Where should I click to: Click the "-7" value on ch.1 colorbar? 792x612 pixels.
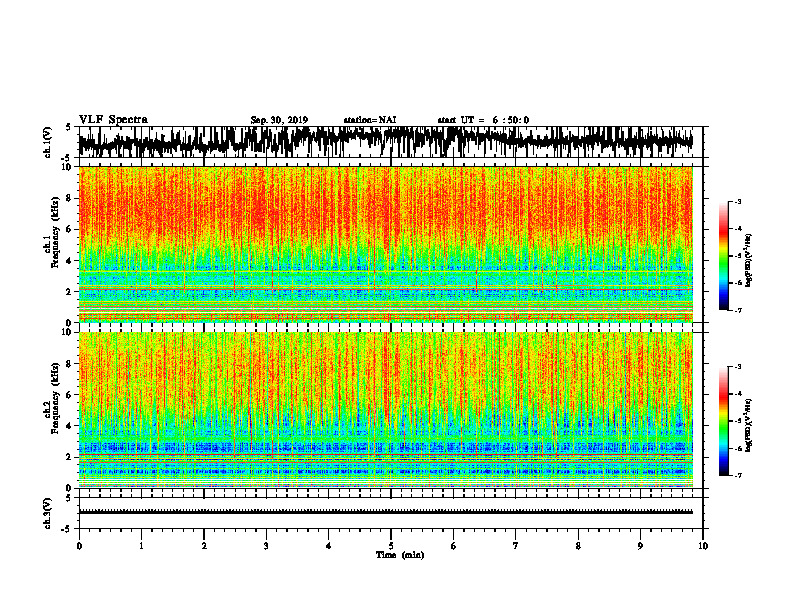click(x=738, y=310)
